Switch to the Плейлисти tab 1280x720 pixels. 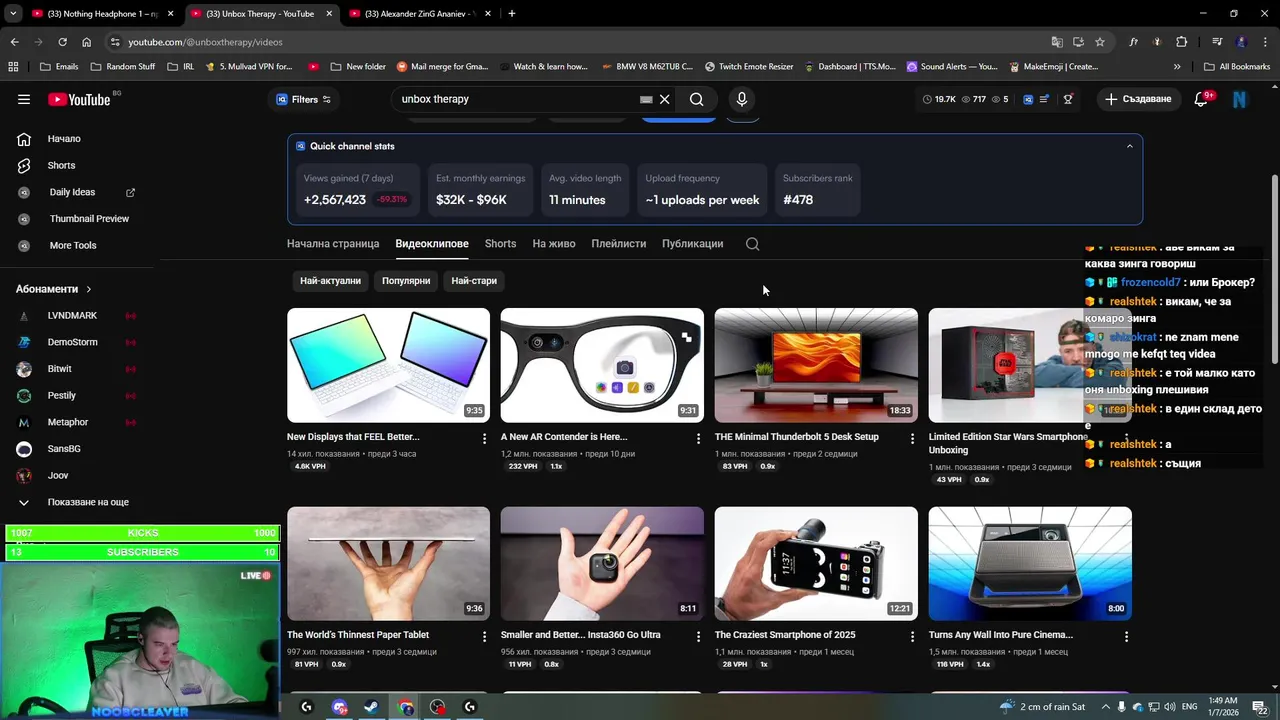point(618,244)
